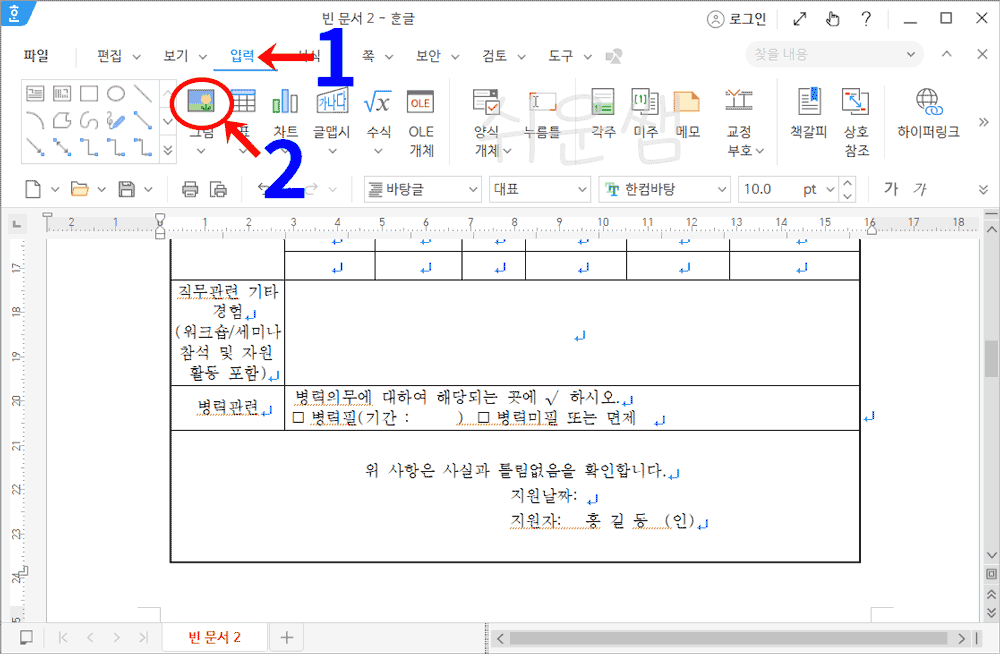Open a new document tab with plus button
The width and height of the screenshot is (1000, 654).
tap(286, 635)
